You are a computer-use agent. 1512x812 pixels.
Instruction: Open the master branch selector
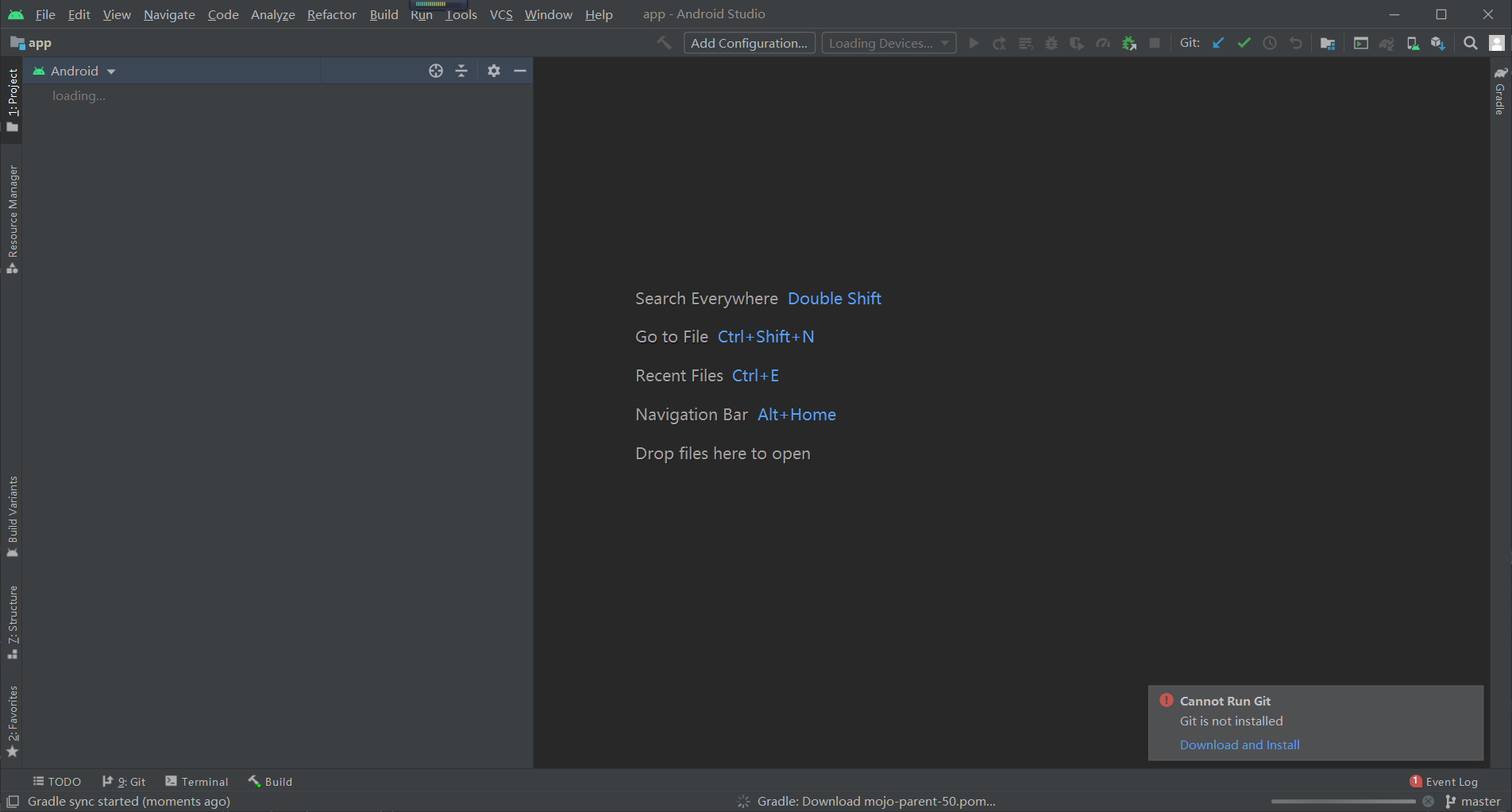(x=1473, y=802)
